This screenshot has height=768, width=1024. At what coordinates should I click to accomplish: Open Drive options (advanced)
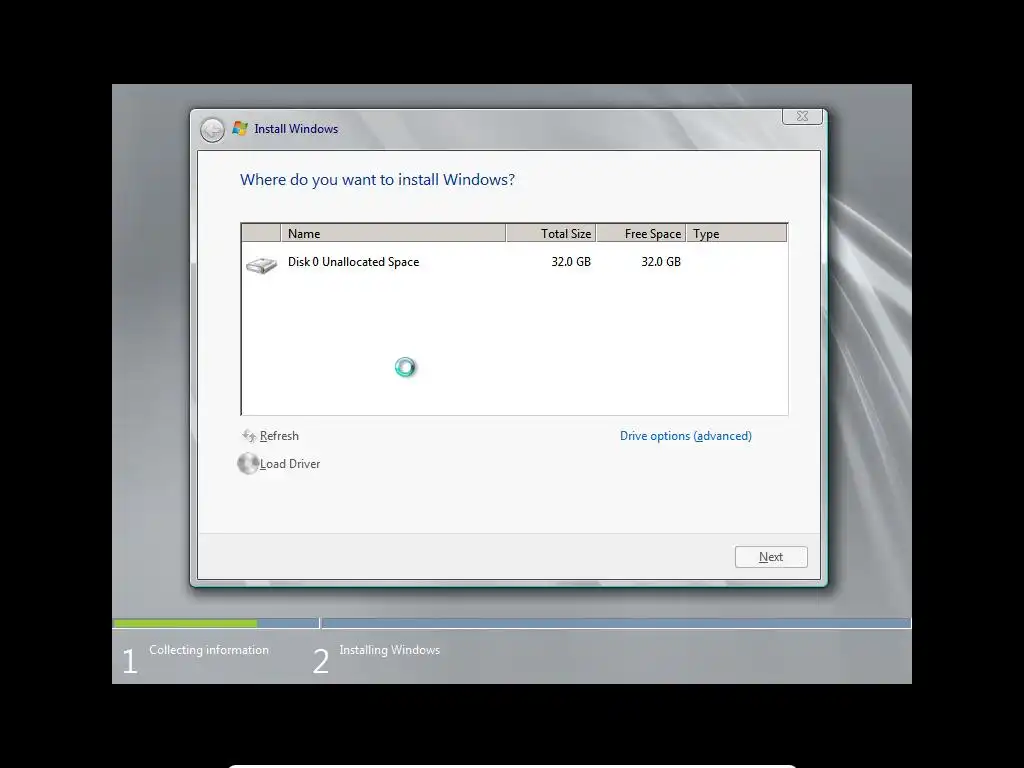[686, 436]
